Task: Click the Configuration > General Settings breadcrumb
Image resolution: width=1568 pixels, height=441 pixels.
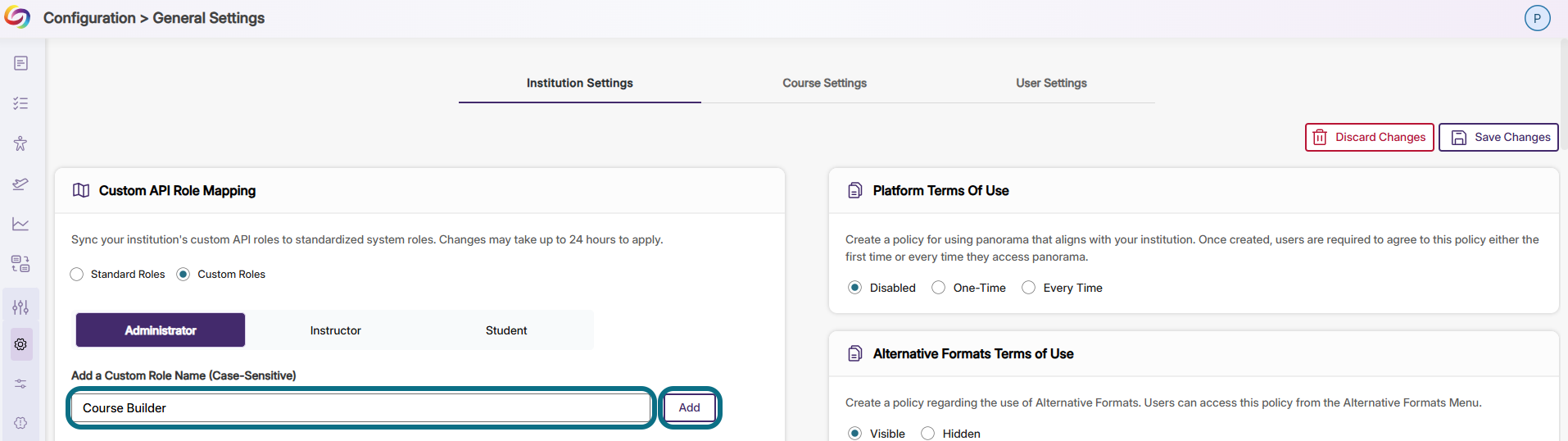Action: click(154, 18)
